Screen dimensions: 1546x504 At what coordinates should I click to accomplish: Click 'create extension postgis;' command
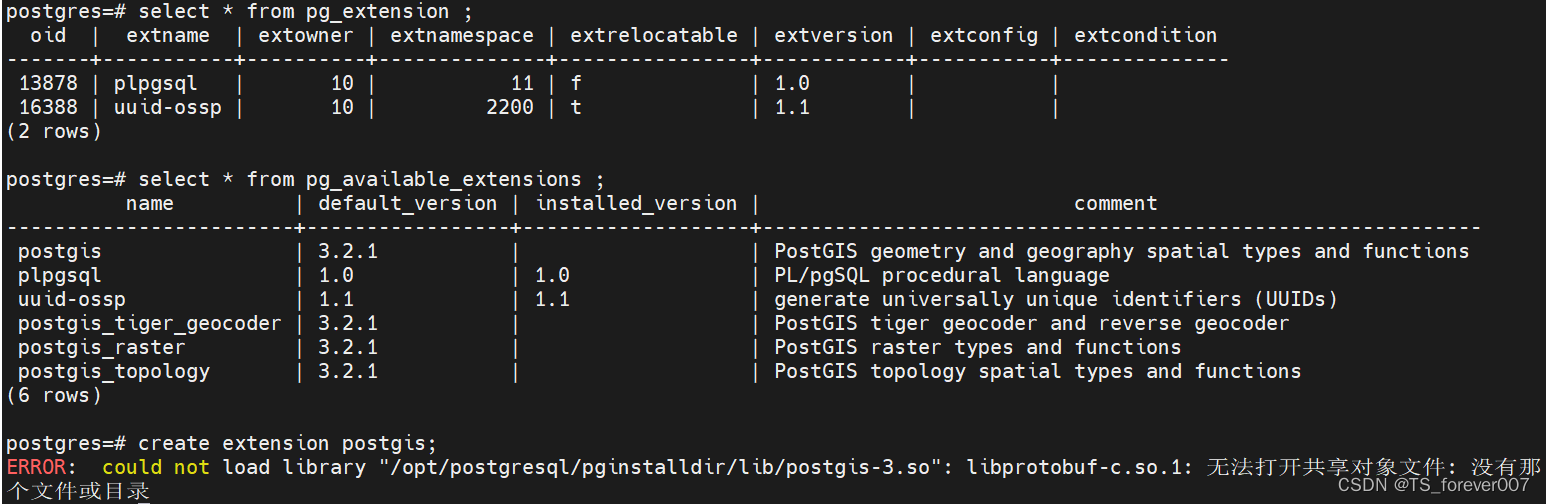click(x=288, y=444)
